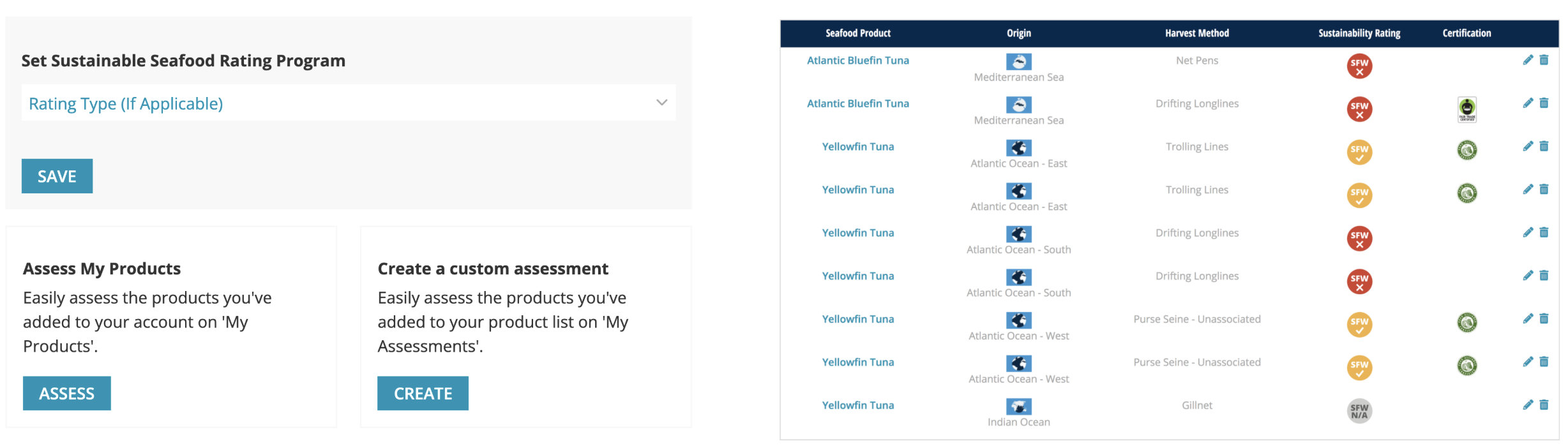The width and height of the screenshot is (1568, 448).
Task: Click the gray SFW N/A rating badge
Action: tap(1359, 411)
